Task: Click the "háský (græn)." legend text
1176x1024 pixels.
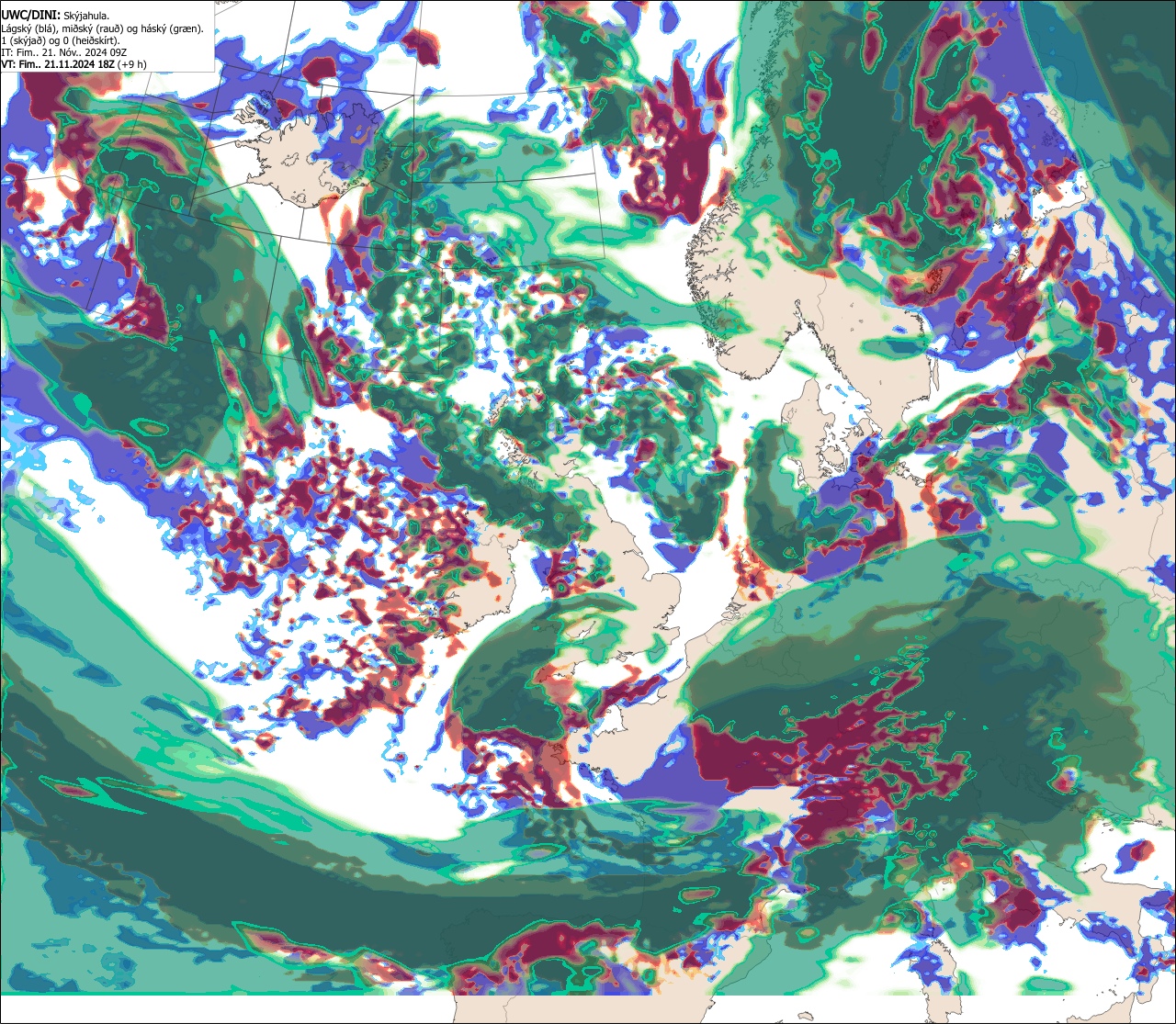Action: [172, 29]
